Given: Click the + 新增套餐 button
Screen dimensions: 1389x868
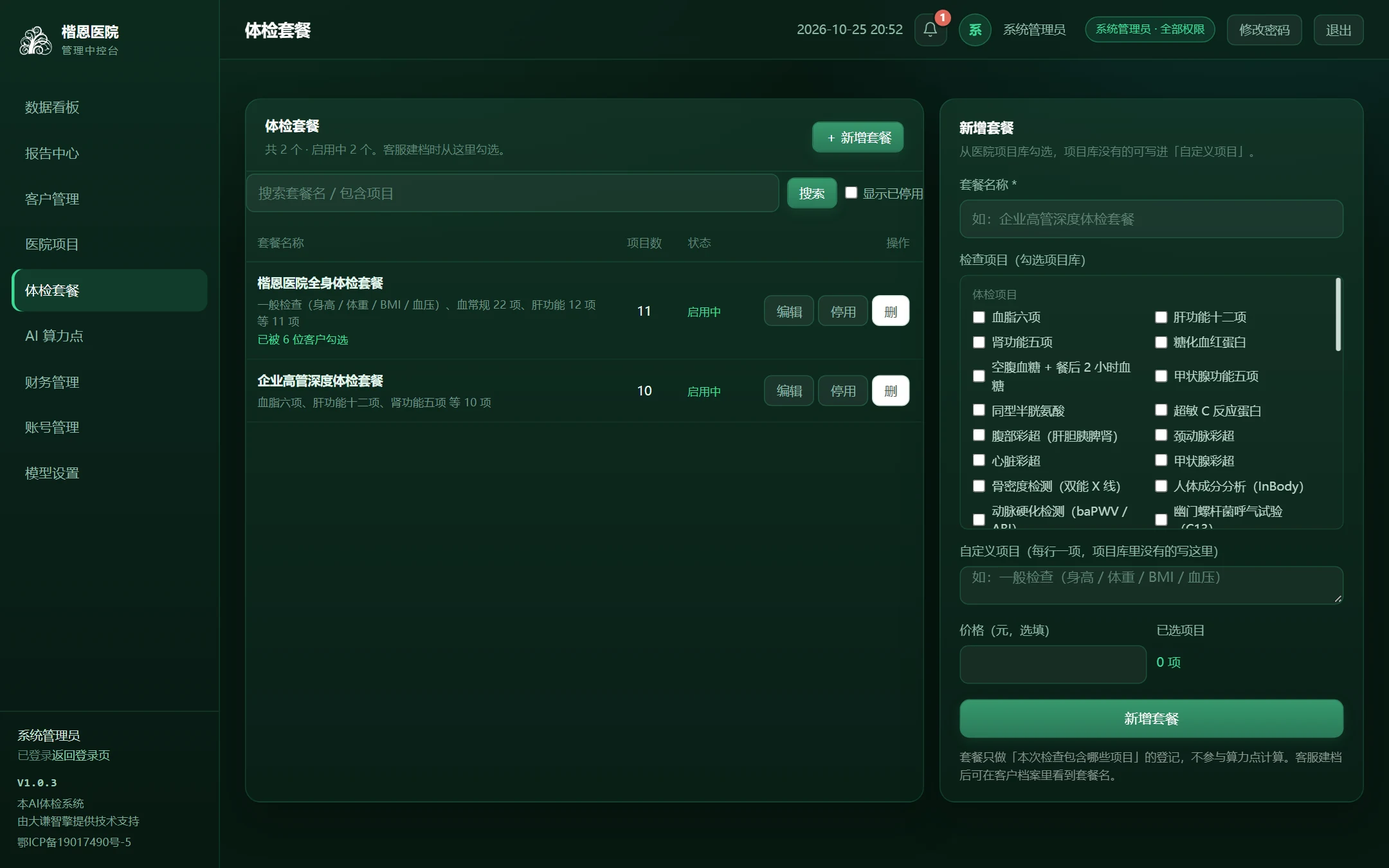Looking at the screenshot, I should click(x=858, y=138).
